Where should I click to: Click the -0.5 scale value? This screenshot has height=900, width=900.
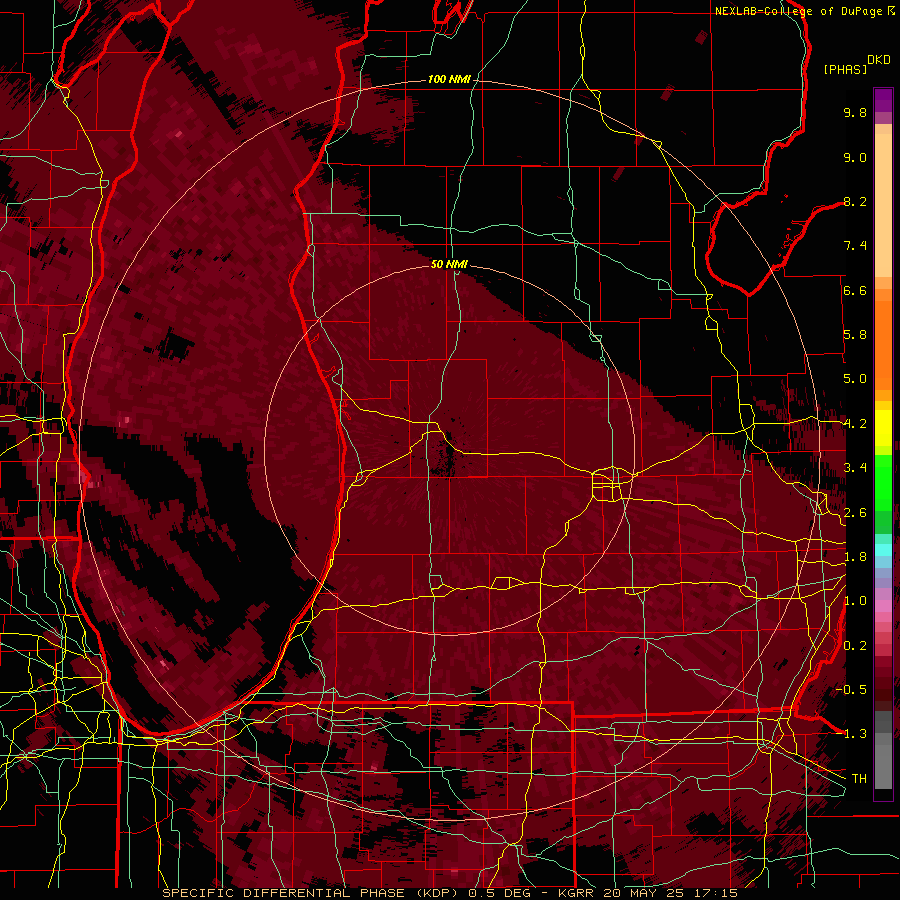click(851, 690)
